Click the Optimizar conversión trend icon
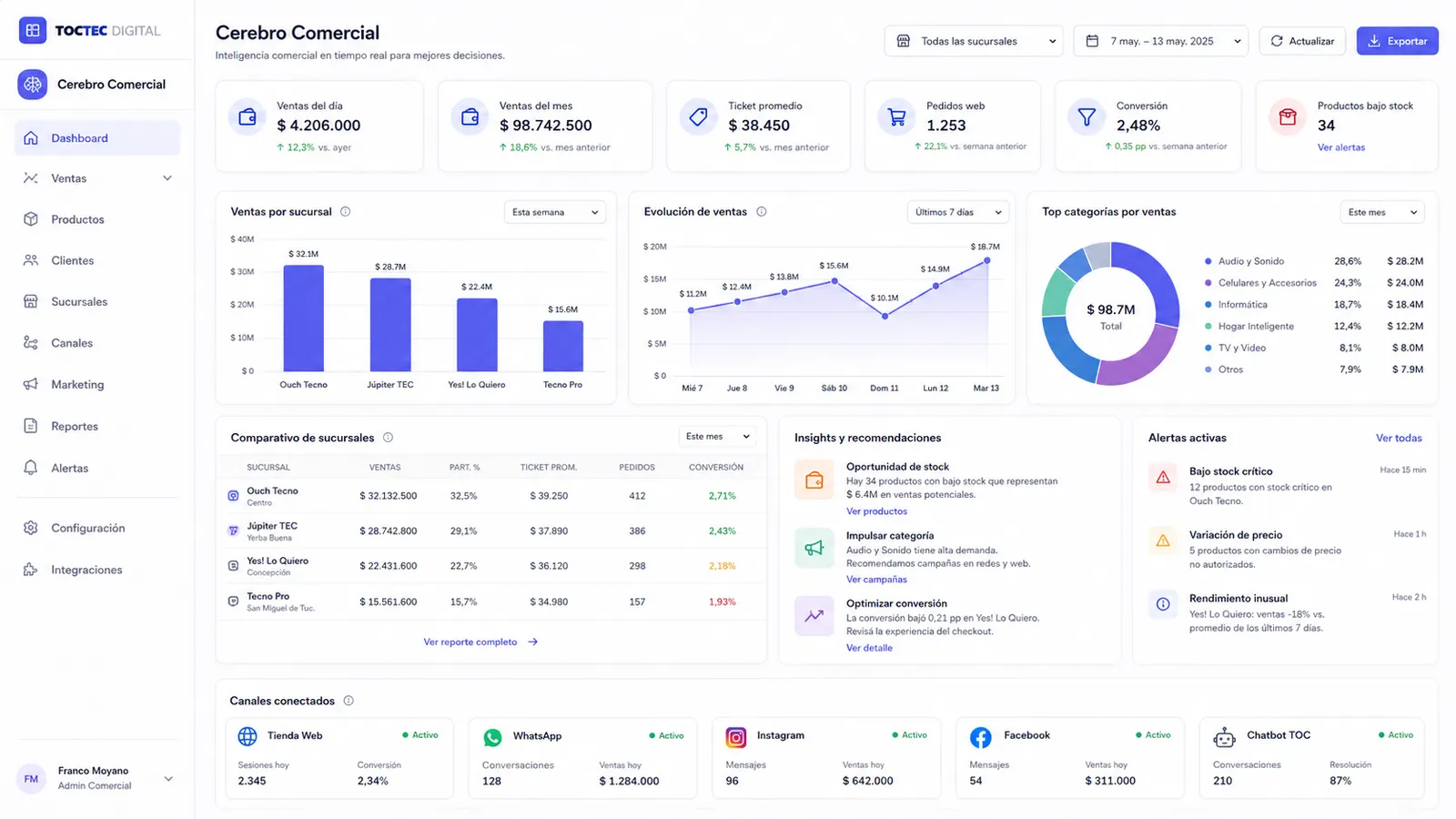 (814, 616)
